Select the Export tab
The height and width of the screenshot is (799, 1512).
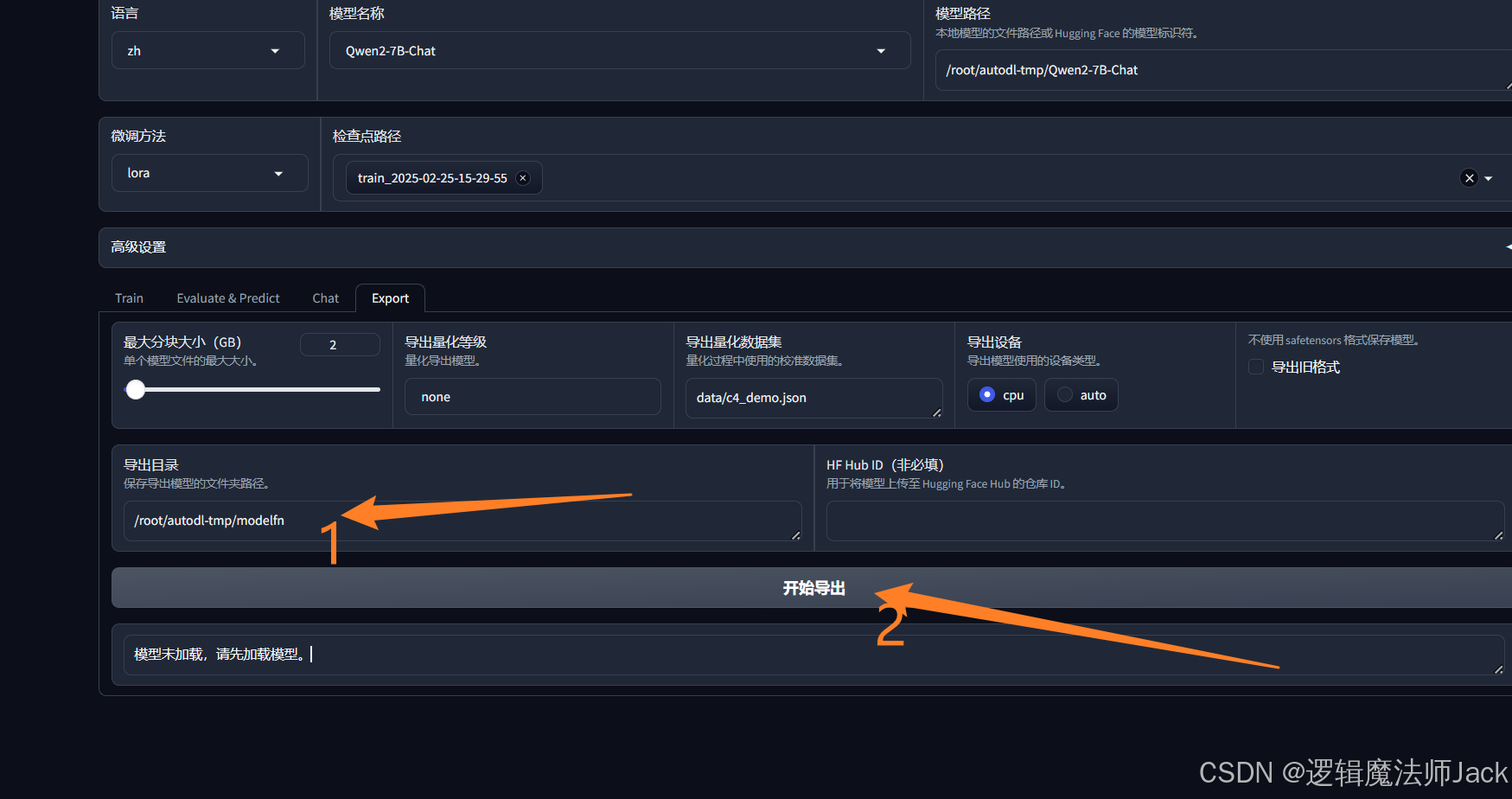(390, 298)
